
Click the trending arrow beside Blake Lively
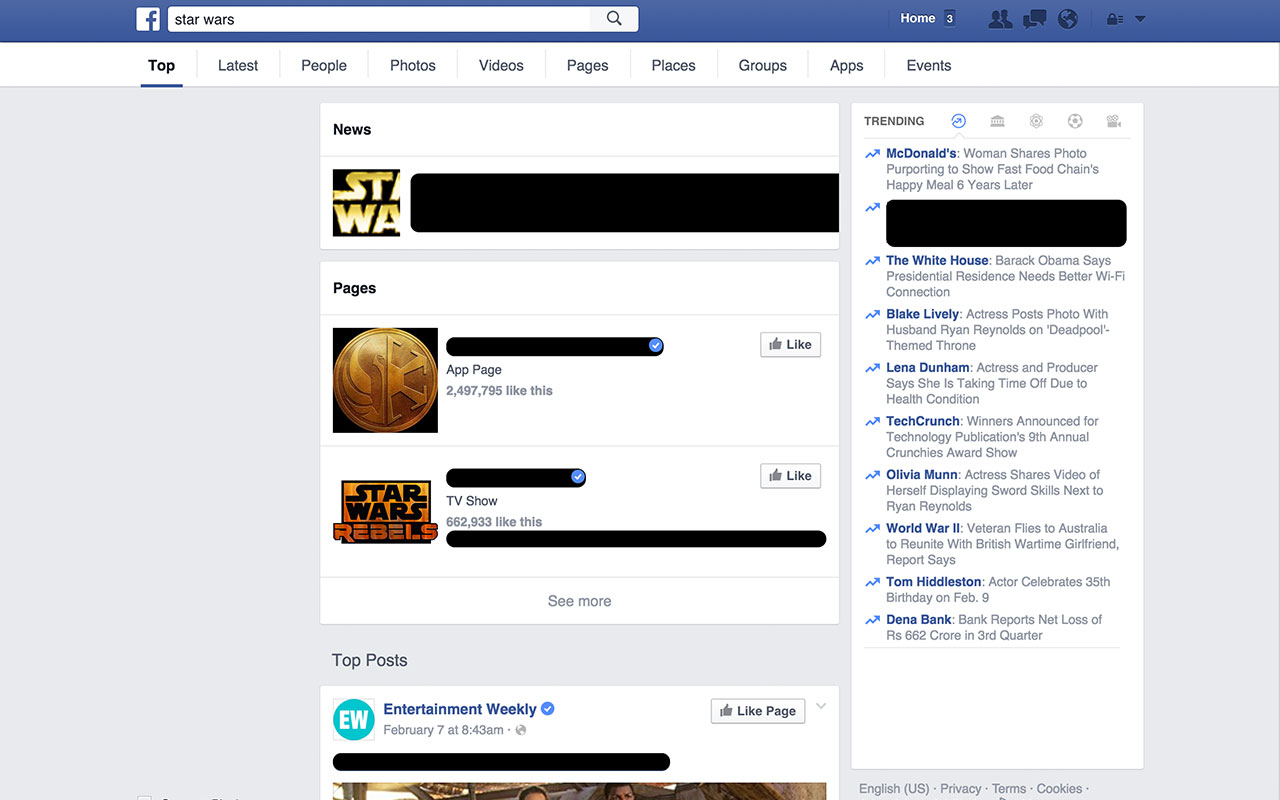(x=872, y=315)
